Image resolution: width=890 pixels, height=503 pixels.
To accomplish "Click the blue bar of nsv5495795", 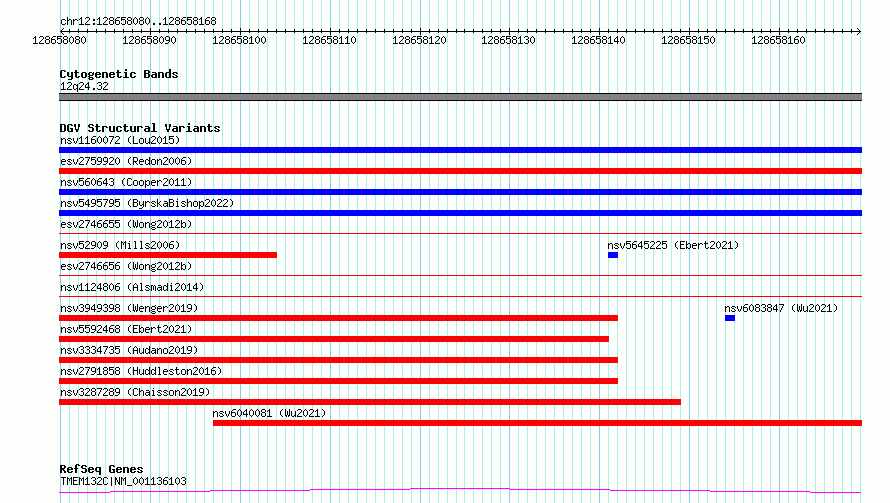I will tap(460, 213).
